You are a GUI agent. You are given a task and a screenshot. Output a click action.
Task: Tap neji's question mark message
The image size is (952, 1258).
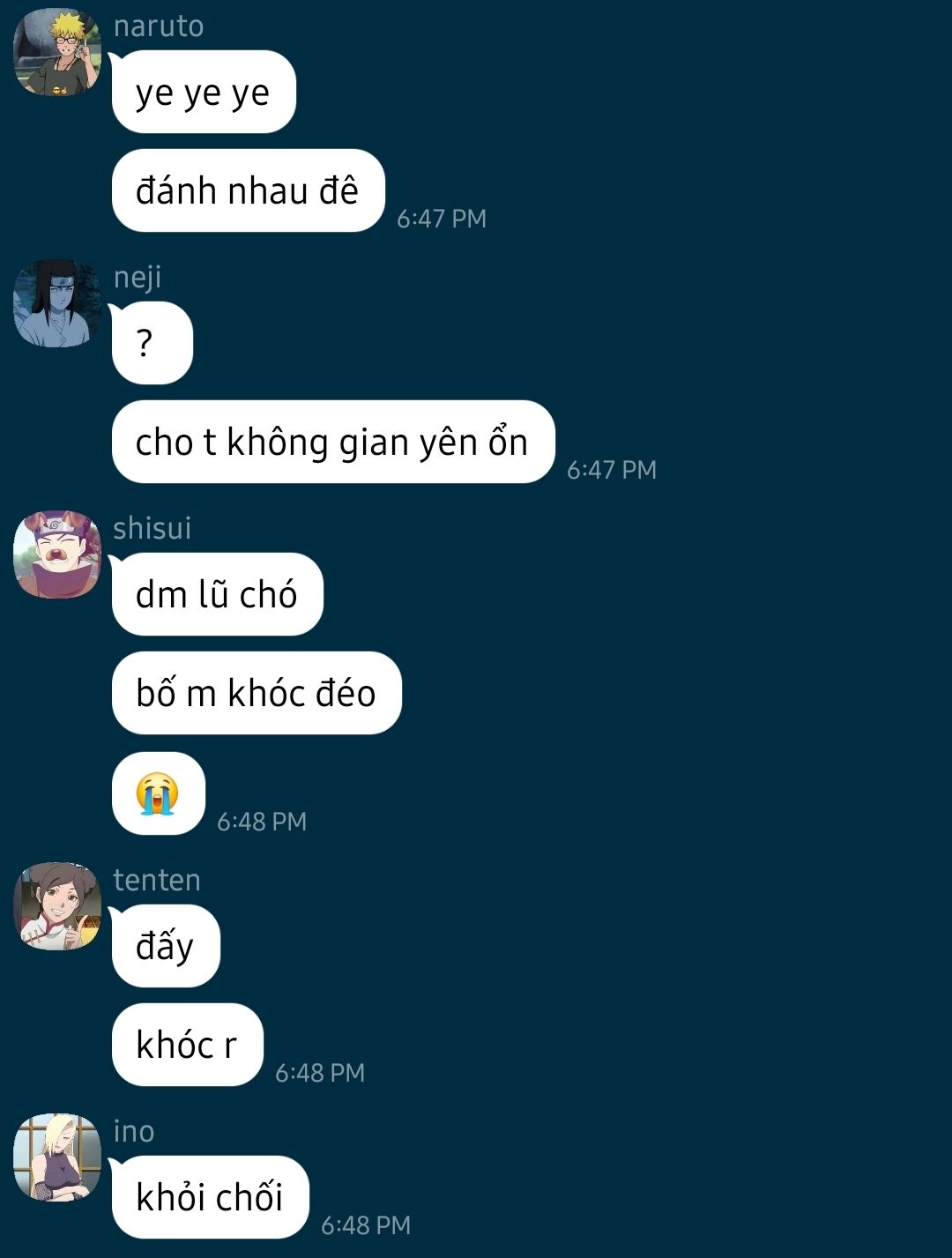[152, 343]
